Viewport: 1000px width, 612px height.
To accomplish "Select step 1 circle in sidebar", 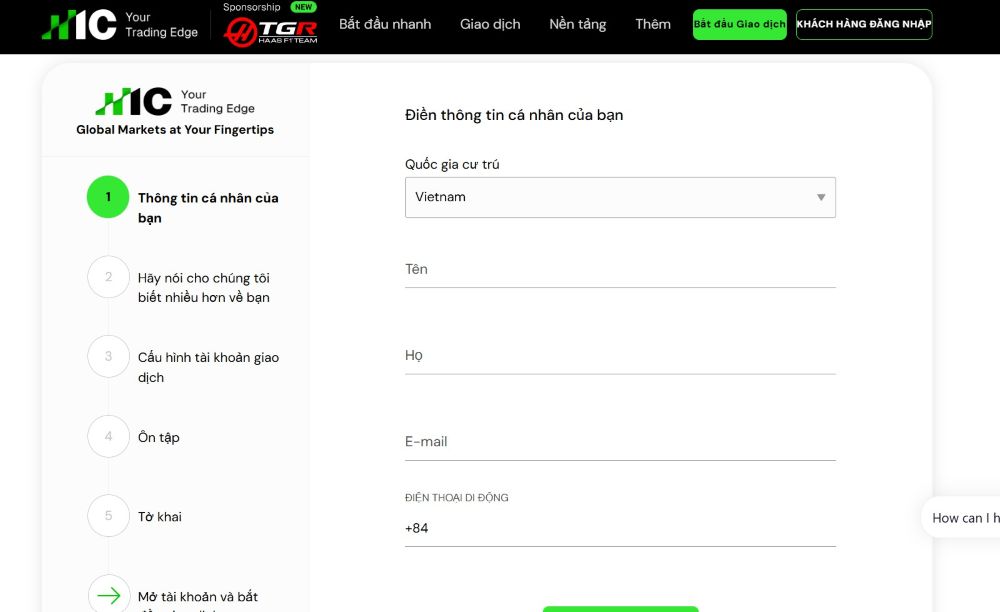I will [108, 197].
